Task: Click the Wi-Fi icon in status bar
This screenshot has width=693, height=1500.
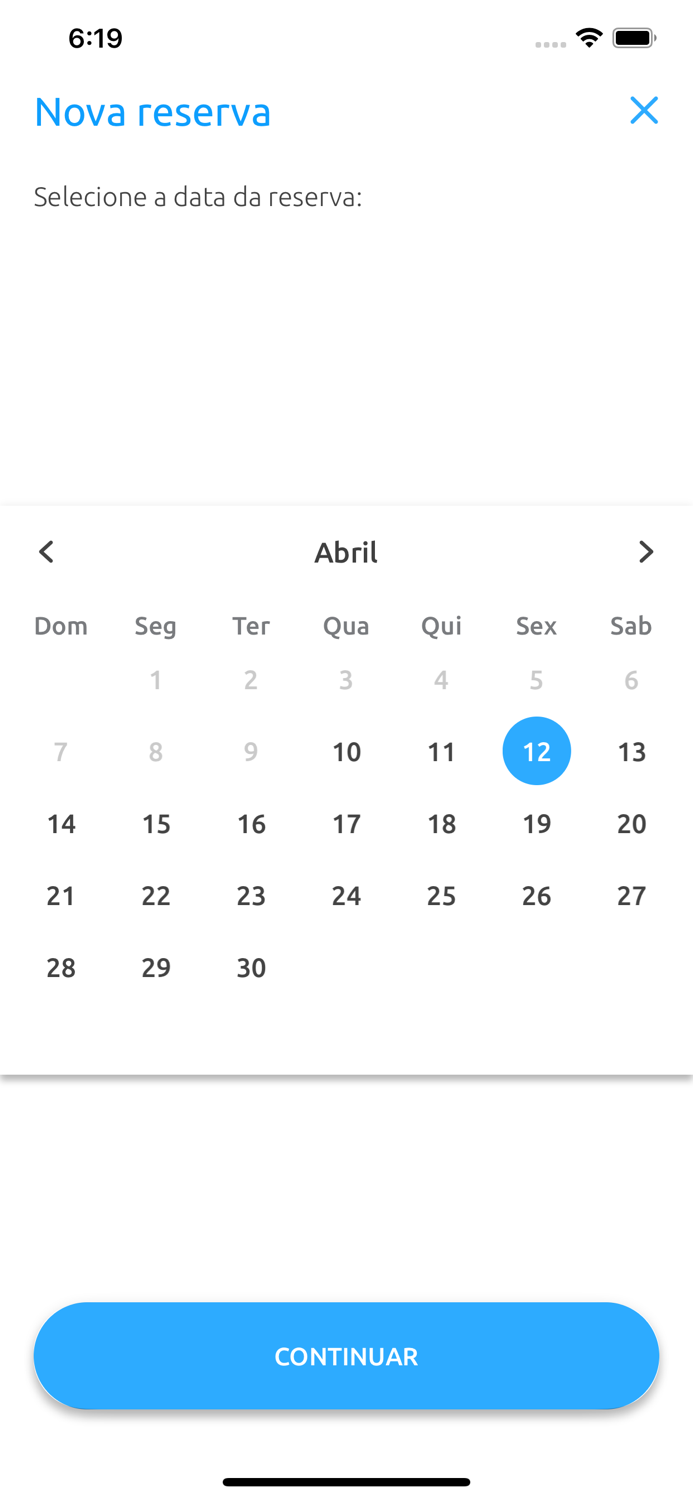Action: (589, 37)
